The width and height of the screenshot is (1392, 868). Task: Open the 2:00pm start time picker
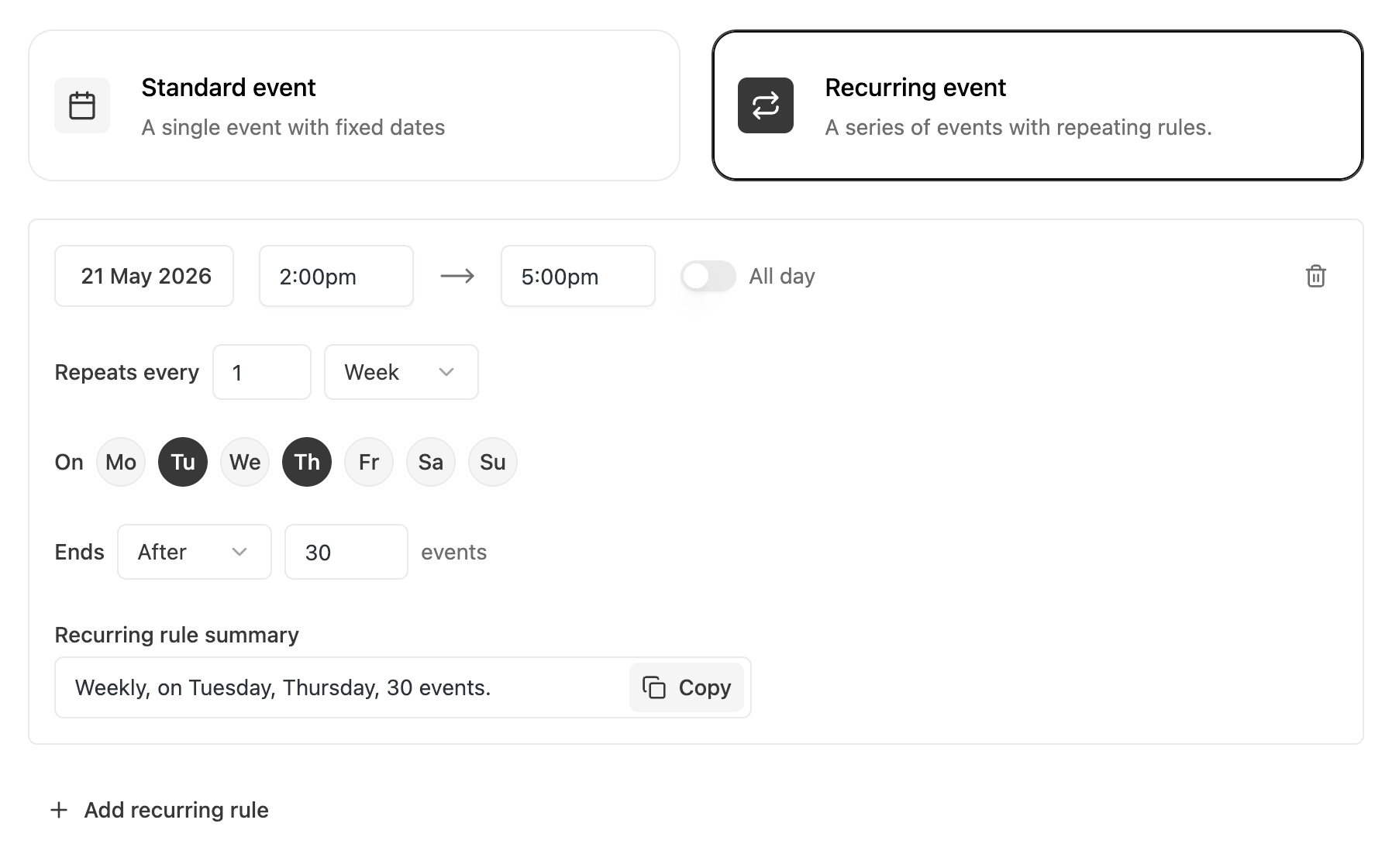coord(336,276)
